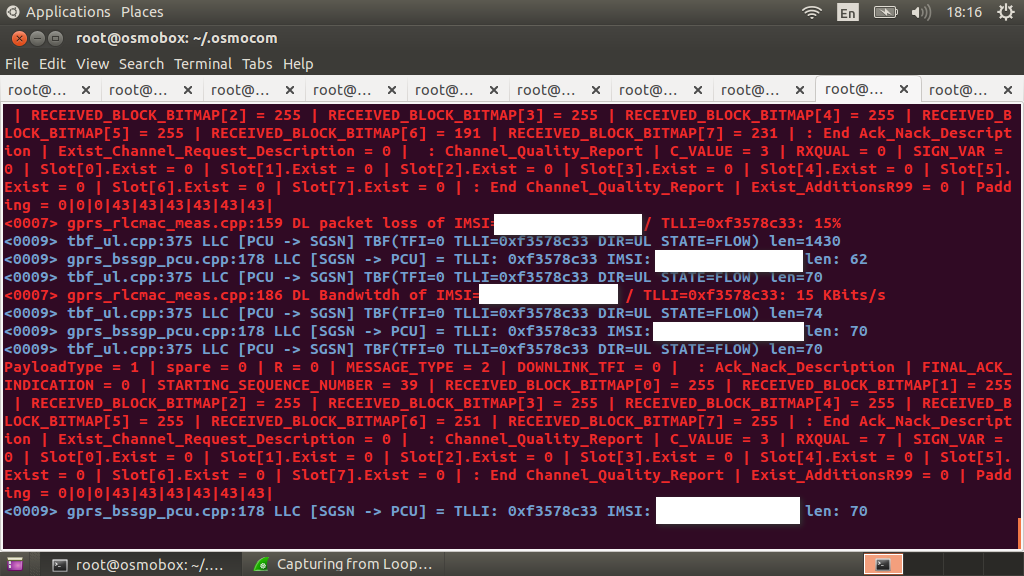The width and height of the screenshot is (1024, 576).
Task: Open the battery status indicator
Action: (x=886, y=12)
